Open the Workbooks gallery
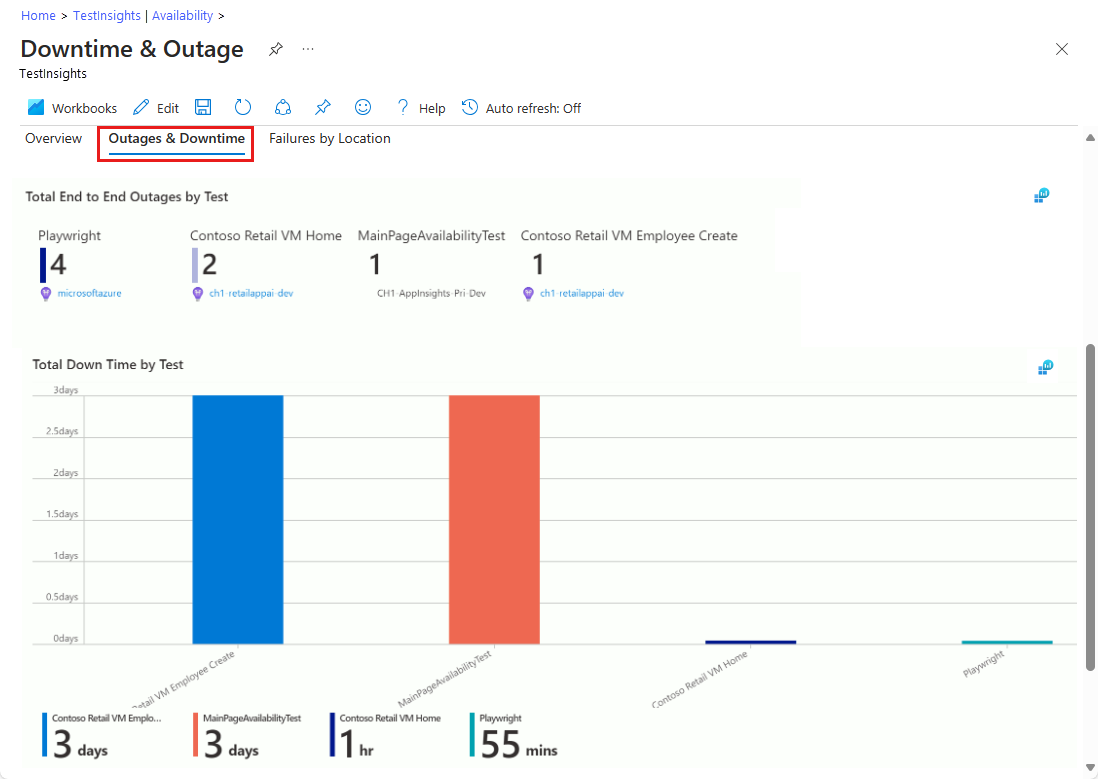 71,108
